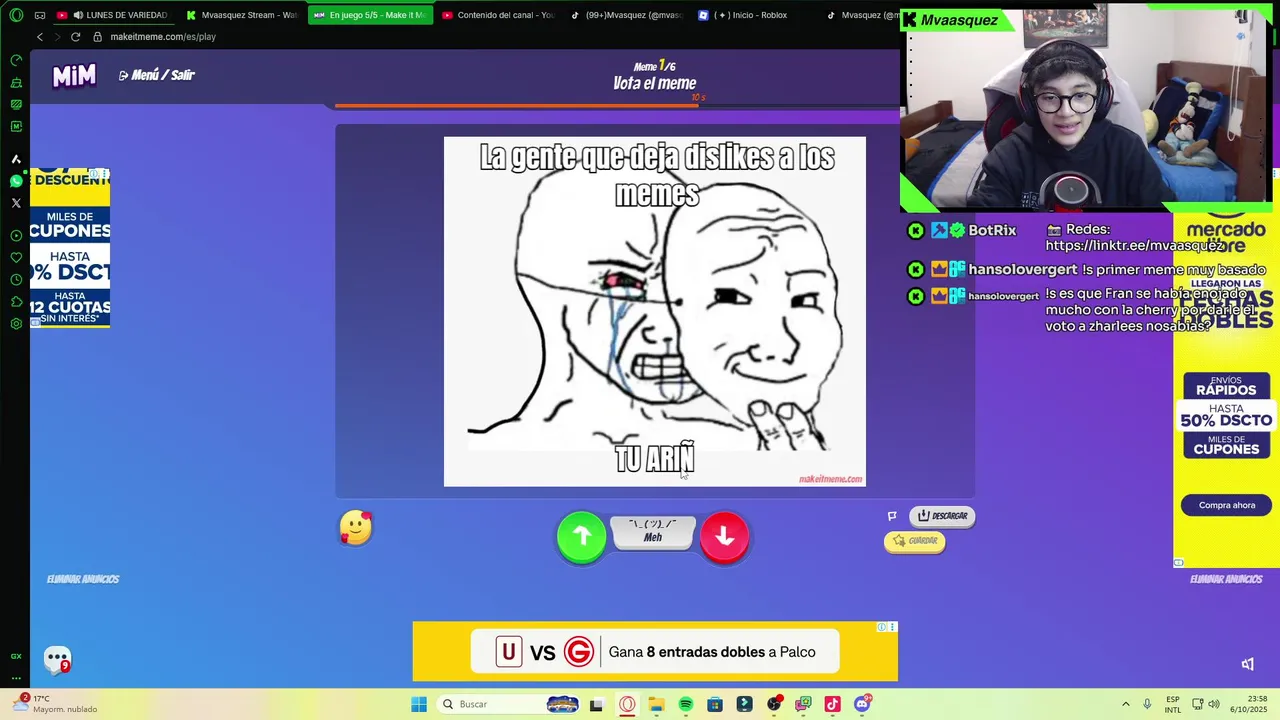
Task: Vote Meh on the current meme
Action: tap(653, 531)
